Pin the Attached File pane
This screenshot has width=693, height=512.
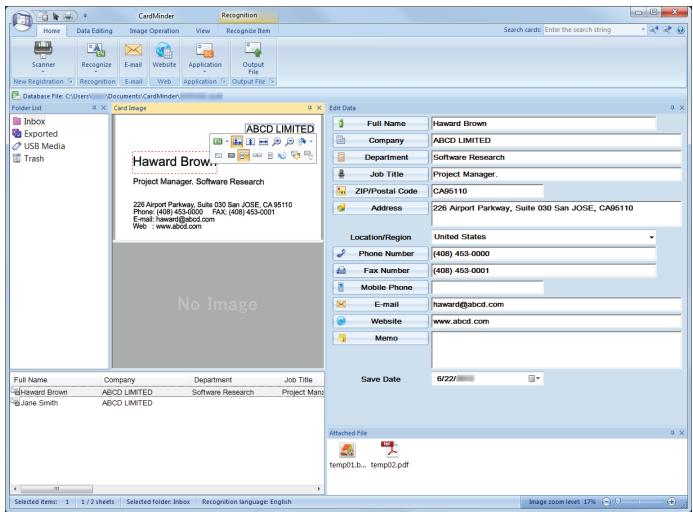[x=672, y=433]
